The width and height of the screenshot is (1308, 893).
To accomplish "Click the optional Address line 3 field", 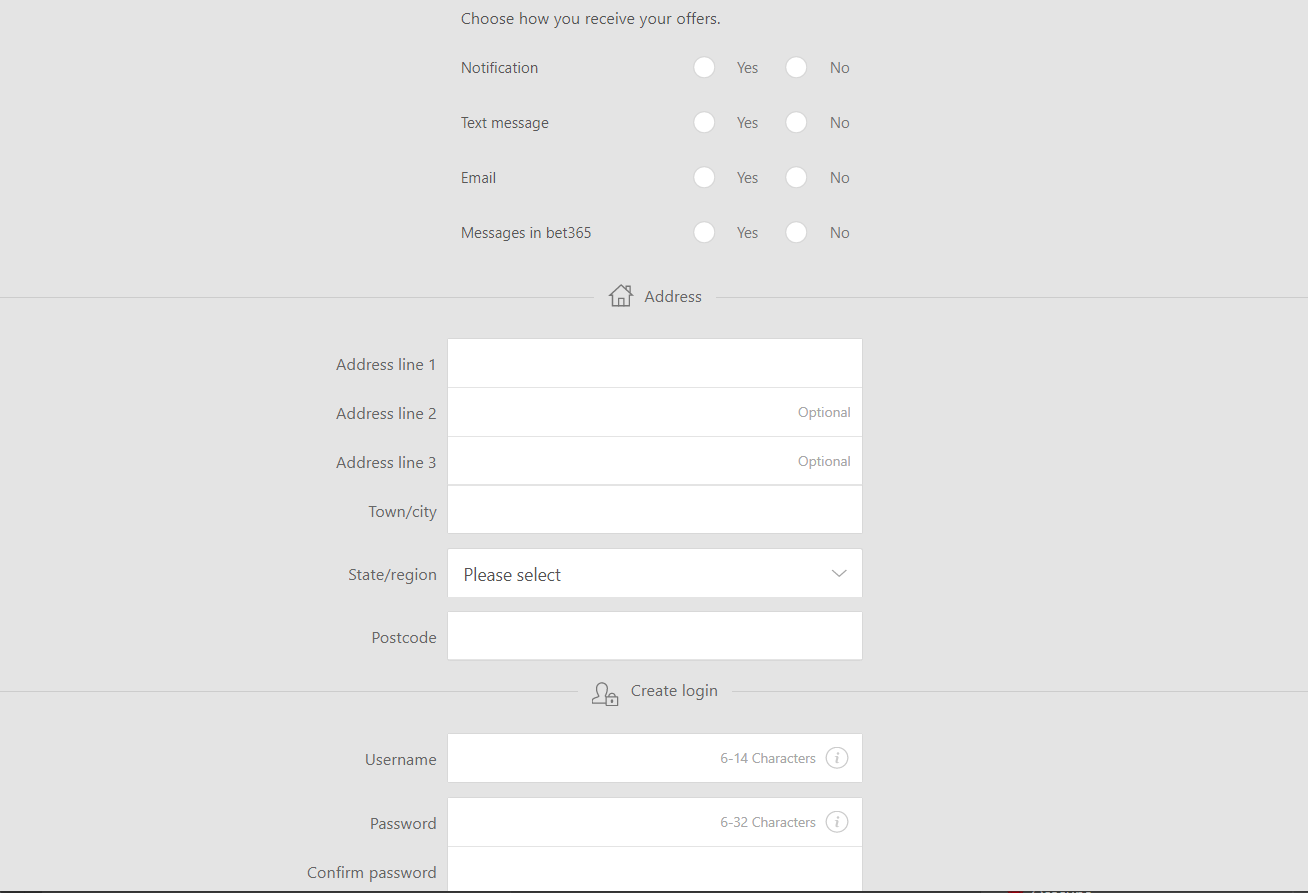I will (654, 461).
